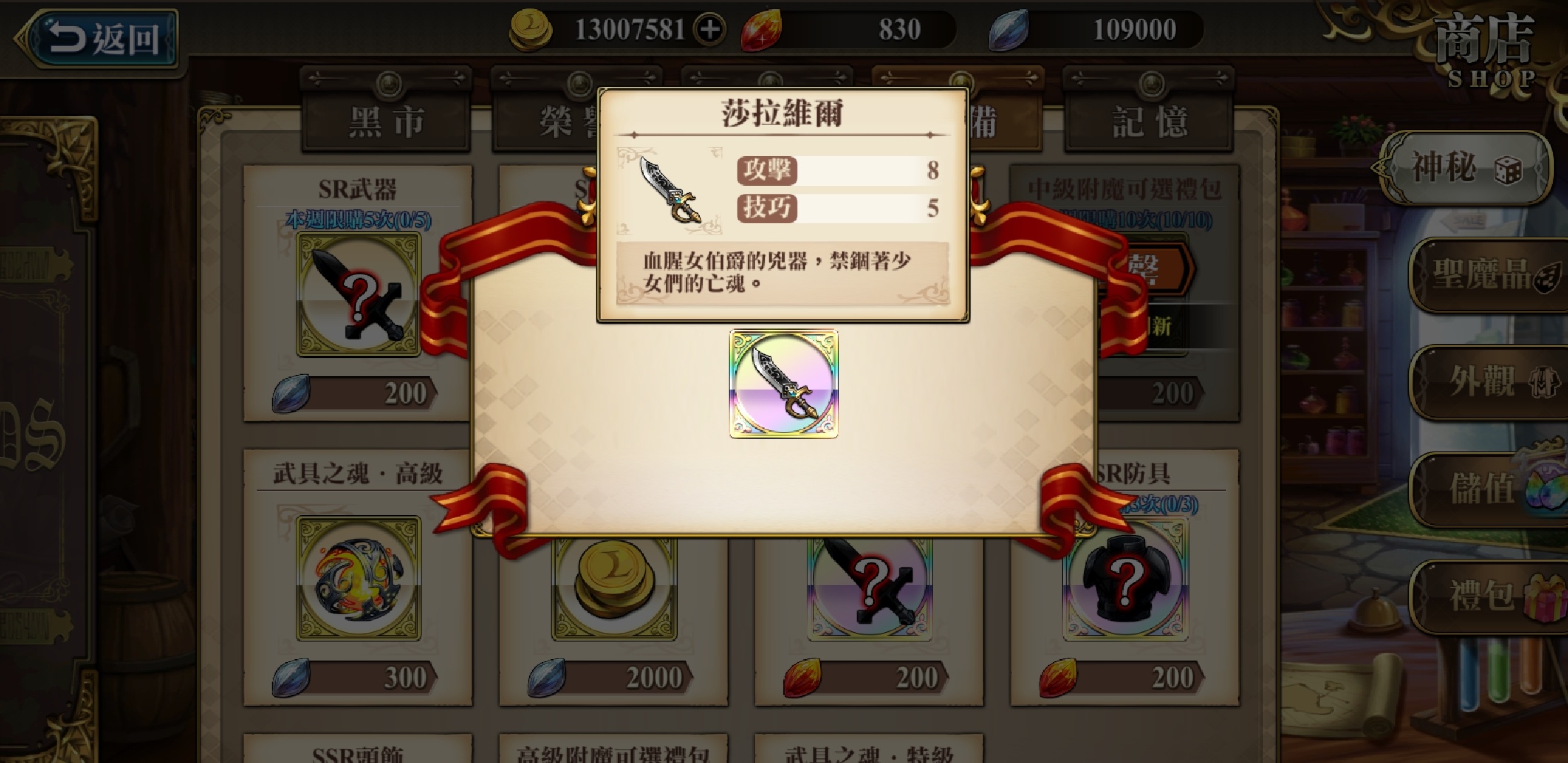Click the gold coin currency icon in the top bar
This screenshot has height=763, width=1568.
pyautogui.click(x=531, y=30)
